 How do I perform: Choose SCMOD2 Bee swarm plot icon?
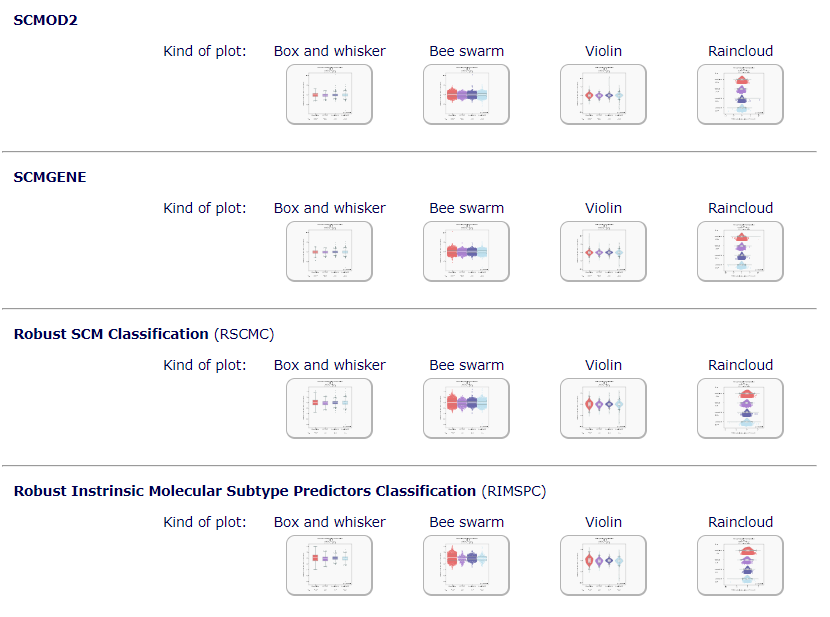pos(466,95)
